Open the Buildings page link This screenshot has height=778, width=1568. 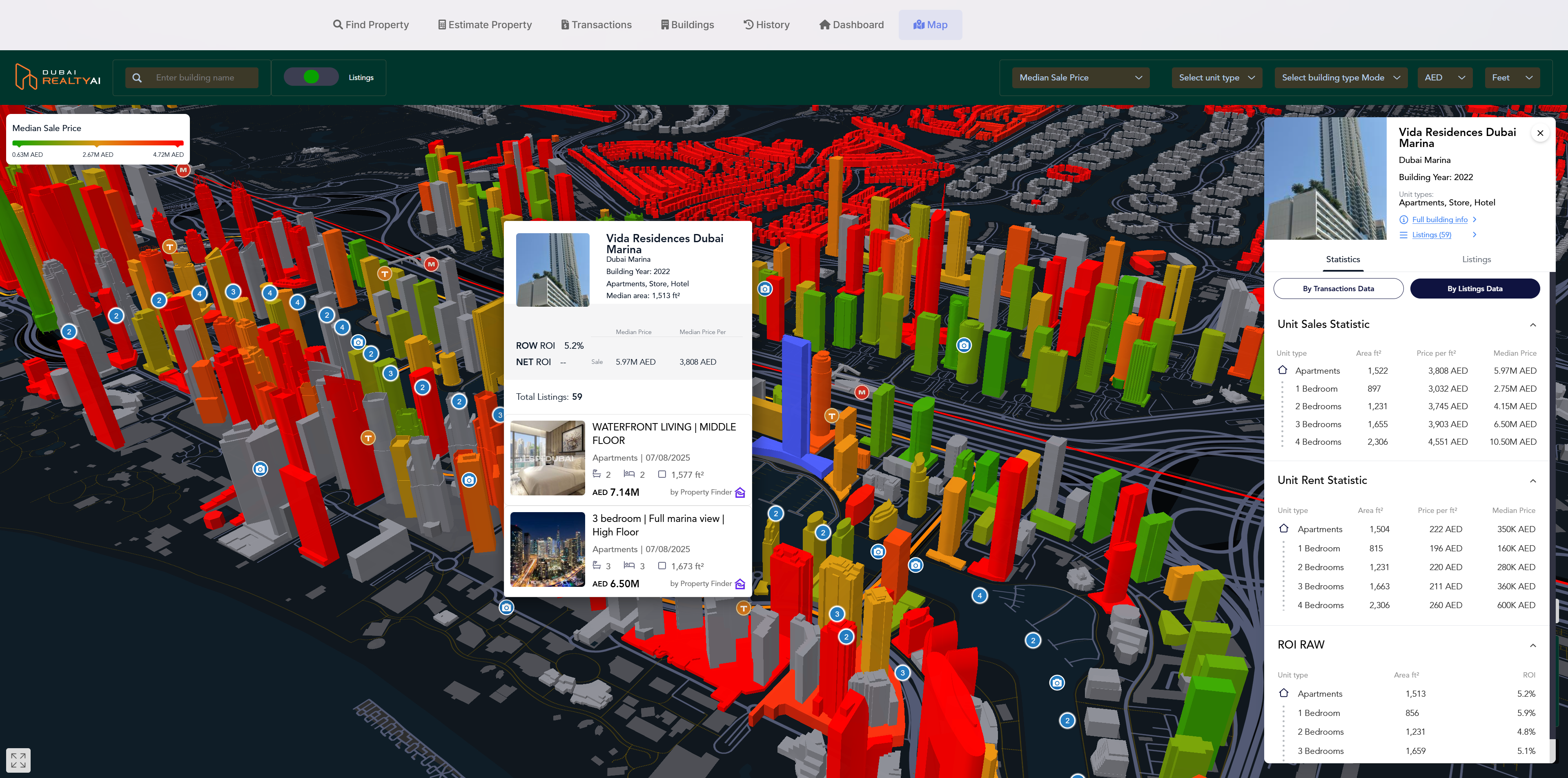687,25
